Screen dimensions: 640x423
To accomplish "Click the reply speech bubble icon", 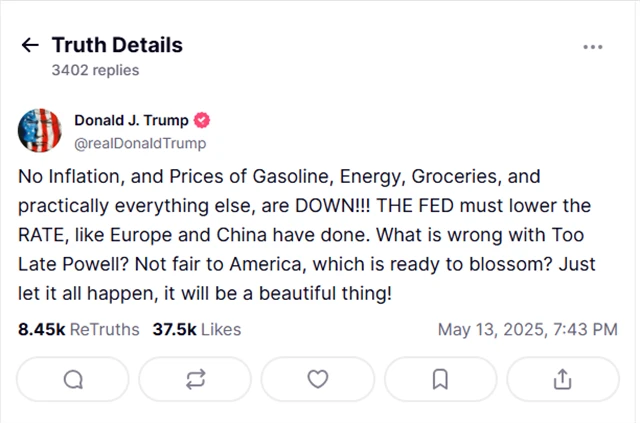I will tap(74, 379).
